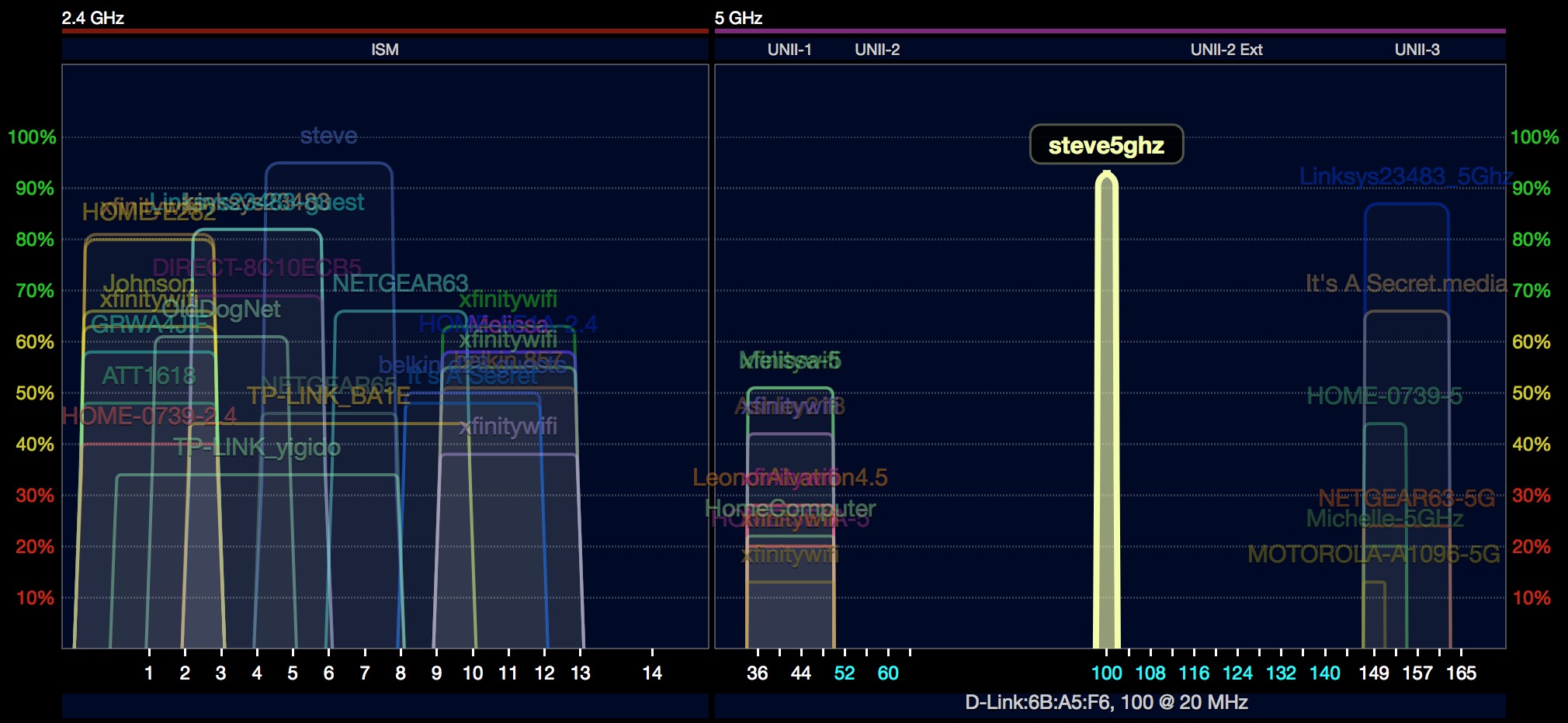Click the 100% label on the left axis
The width and height of the screenshot is (1568, 723).
point(32,137)
